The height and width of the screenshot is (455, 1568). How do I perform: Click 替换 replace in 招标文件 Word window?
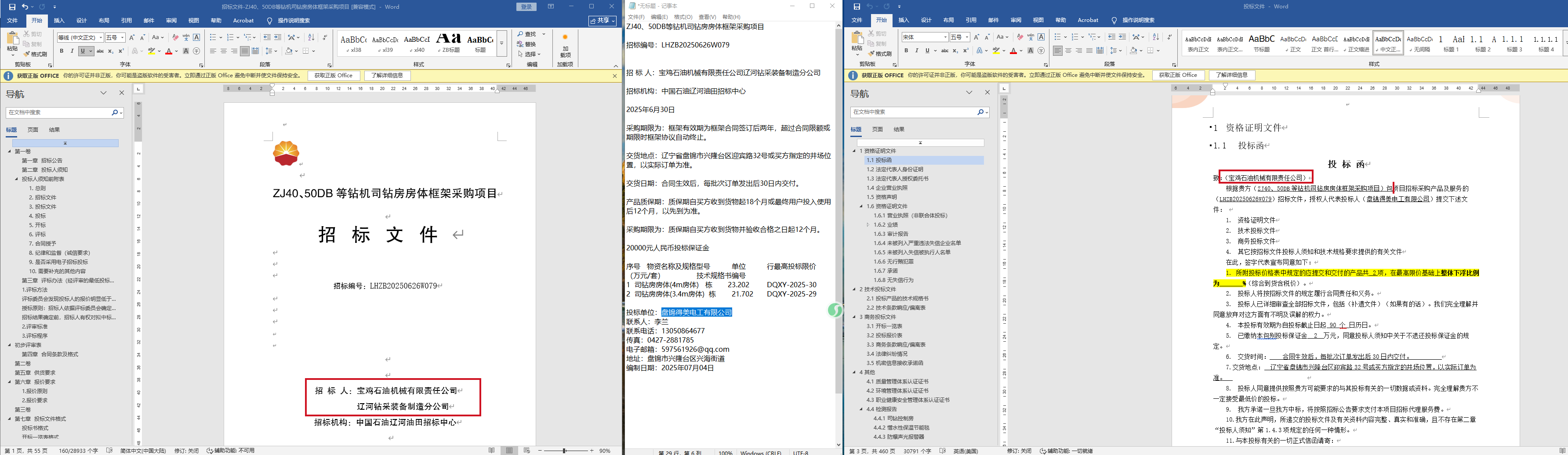(x=527, y=44)
